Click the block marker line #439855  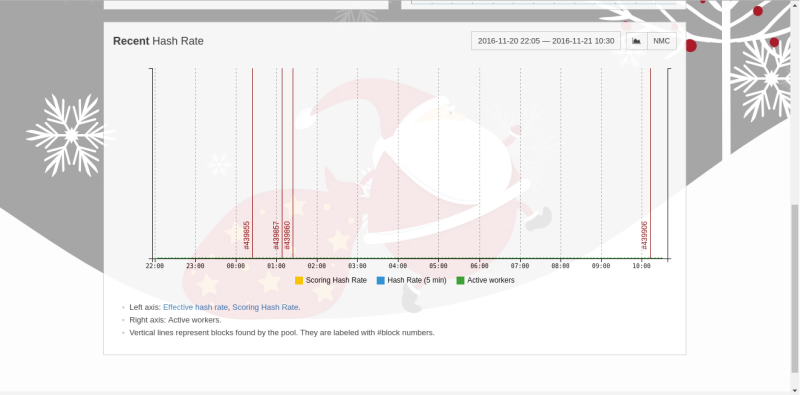pos(253,163)
